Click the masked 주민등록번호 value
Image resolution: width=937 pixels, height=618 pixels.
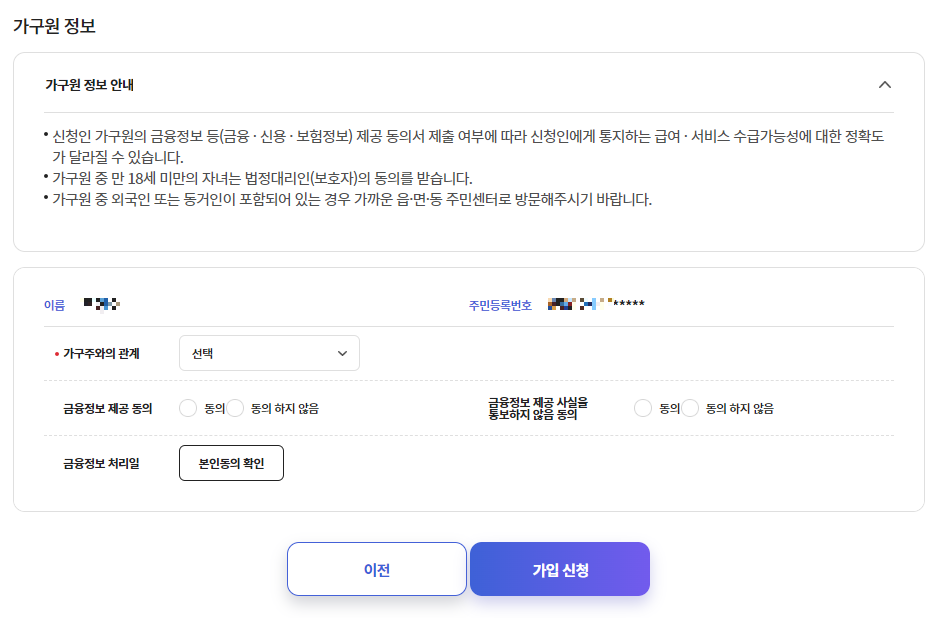(x=596, y=303)
